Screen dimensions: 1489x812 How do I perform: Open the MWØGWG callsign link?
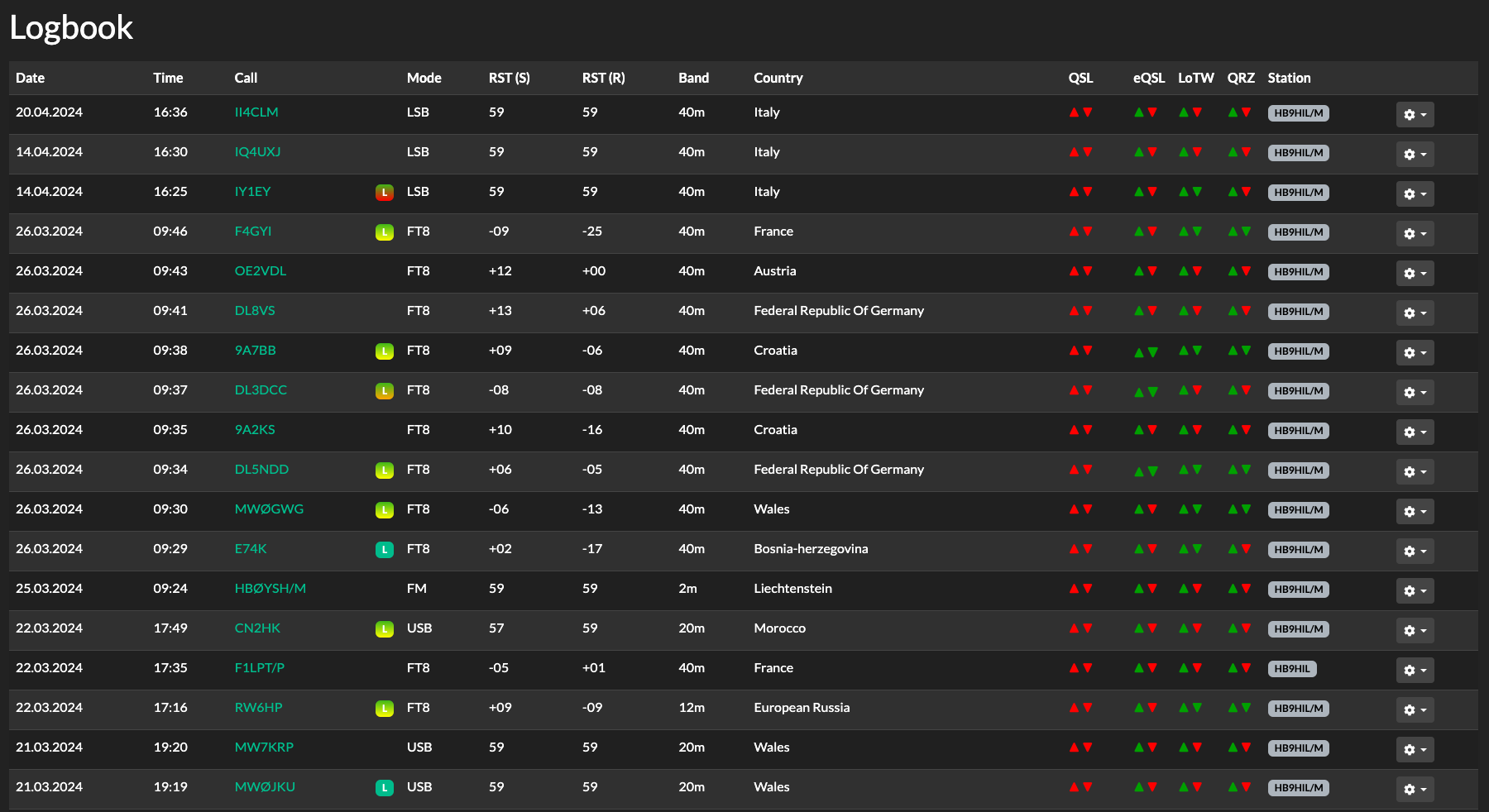click(x=269, y=509)
